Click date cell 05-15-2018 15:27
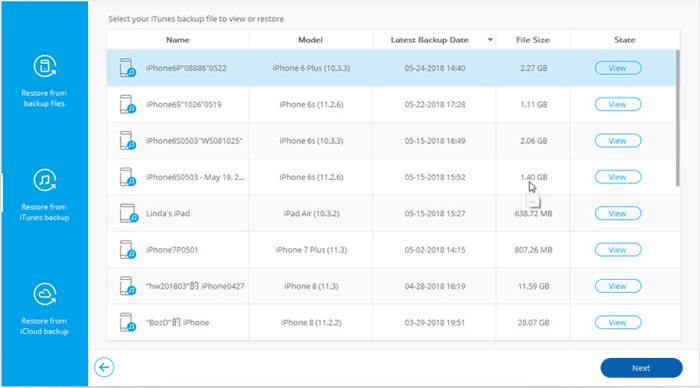This screenshot has height=388, width=700. click(435, 213)
